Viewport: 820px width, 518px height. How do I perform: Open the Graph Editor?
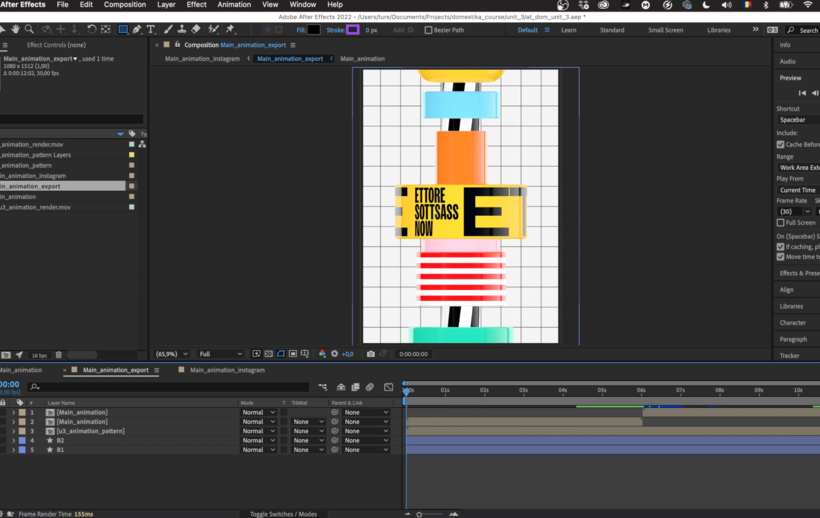click(x=389, y=387)
